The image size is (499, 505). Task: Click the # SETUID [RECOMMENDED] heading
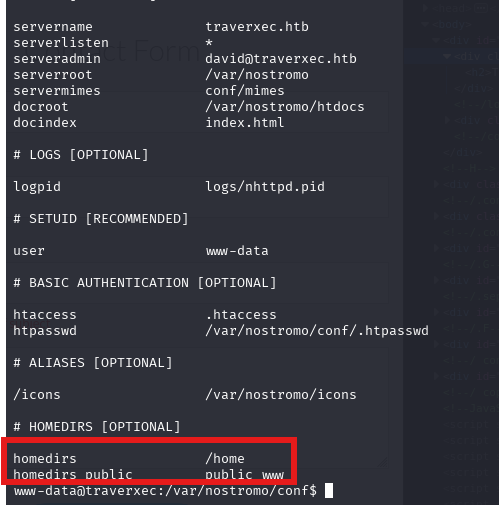click(x=101, y=219)
